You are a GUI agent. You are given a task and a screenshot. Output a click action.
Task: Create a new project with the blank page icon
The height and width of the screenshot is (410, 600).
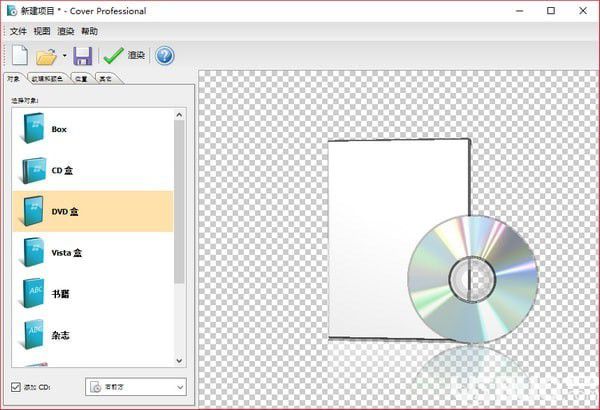20,56
